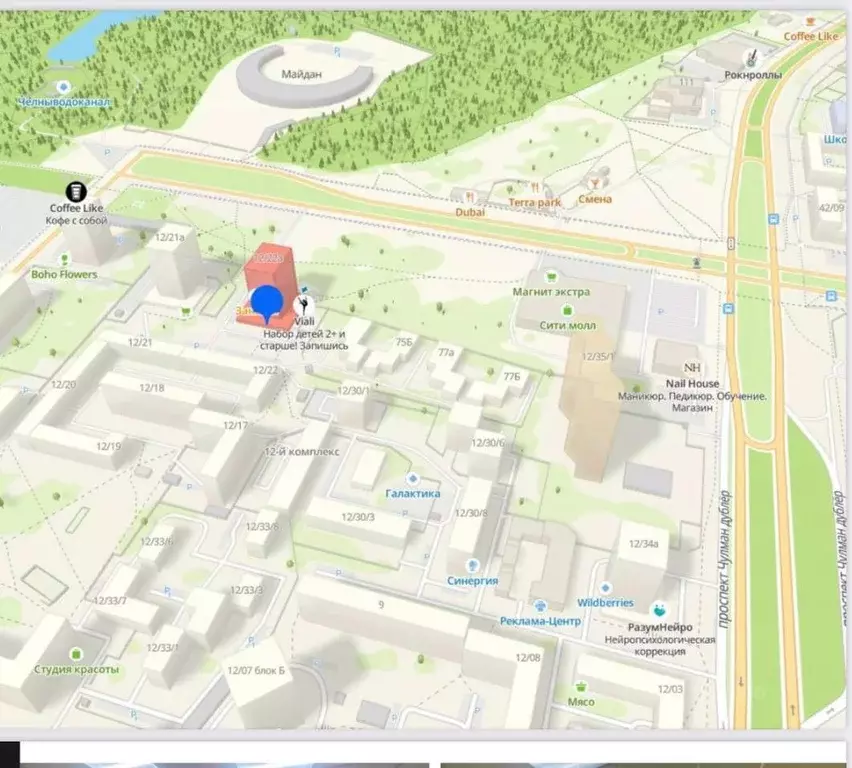Select building number 12/21а
Viewport: 852px width, 768px height.
(x=170, y=238)
